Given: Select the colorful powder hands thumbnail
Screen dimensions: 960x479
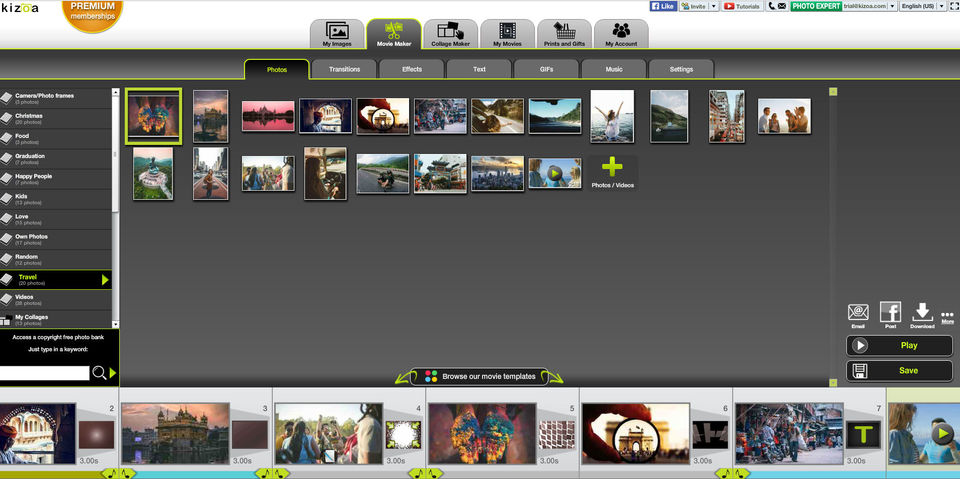Looking at the screenshot, I should (154, 116).
